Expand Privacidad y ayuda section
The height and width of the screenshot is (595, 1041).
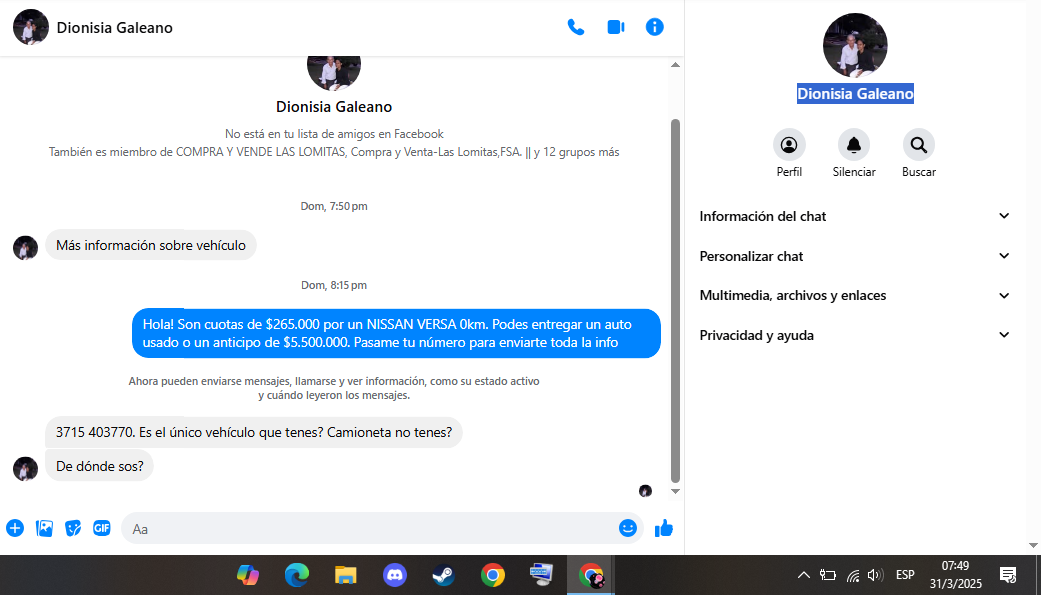coord(854,335)
